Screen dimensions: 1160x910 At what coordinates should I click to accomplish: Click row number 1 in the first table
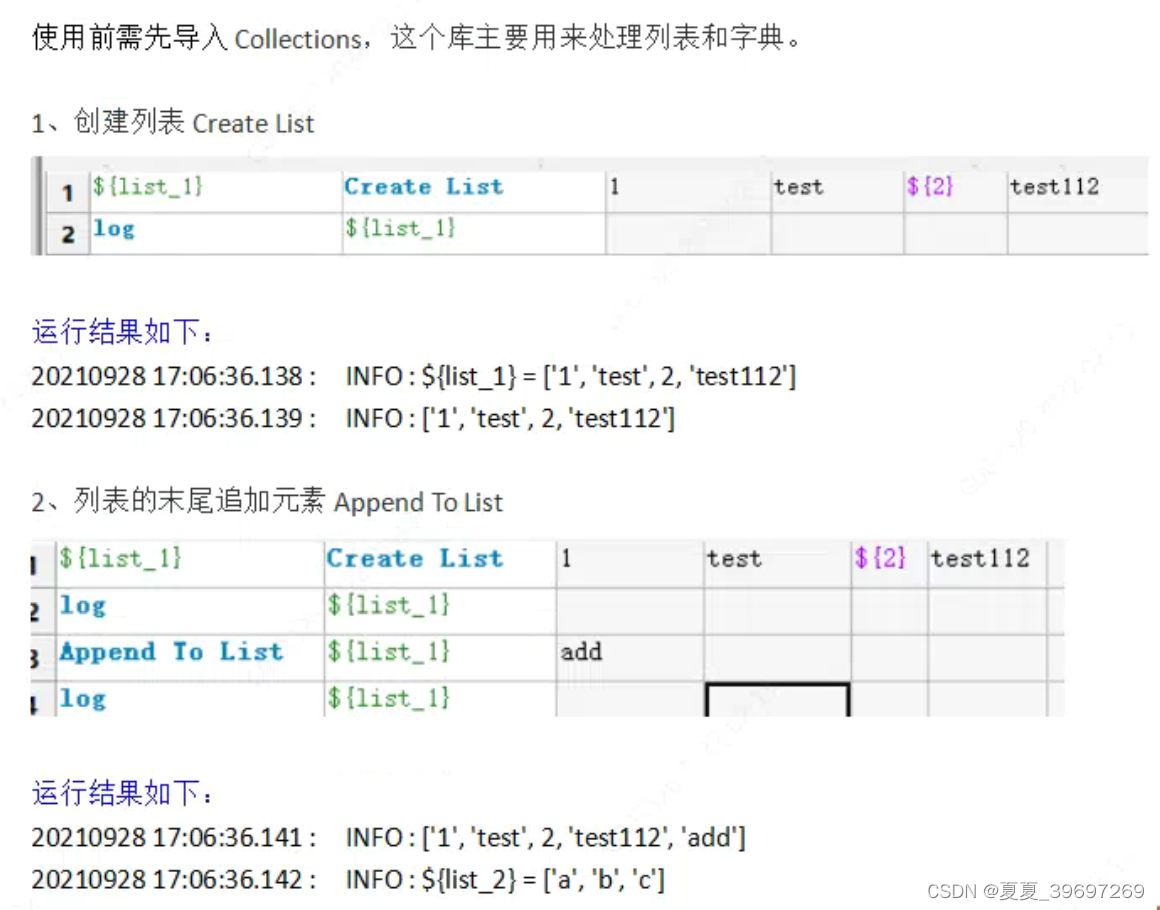tap(66, 192)
